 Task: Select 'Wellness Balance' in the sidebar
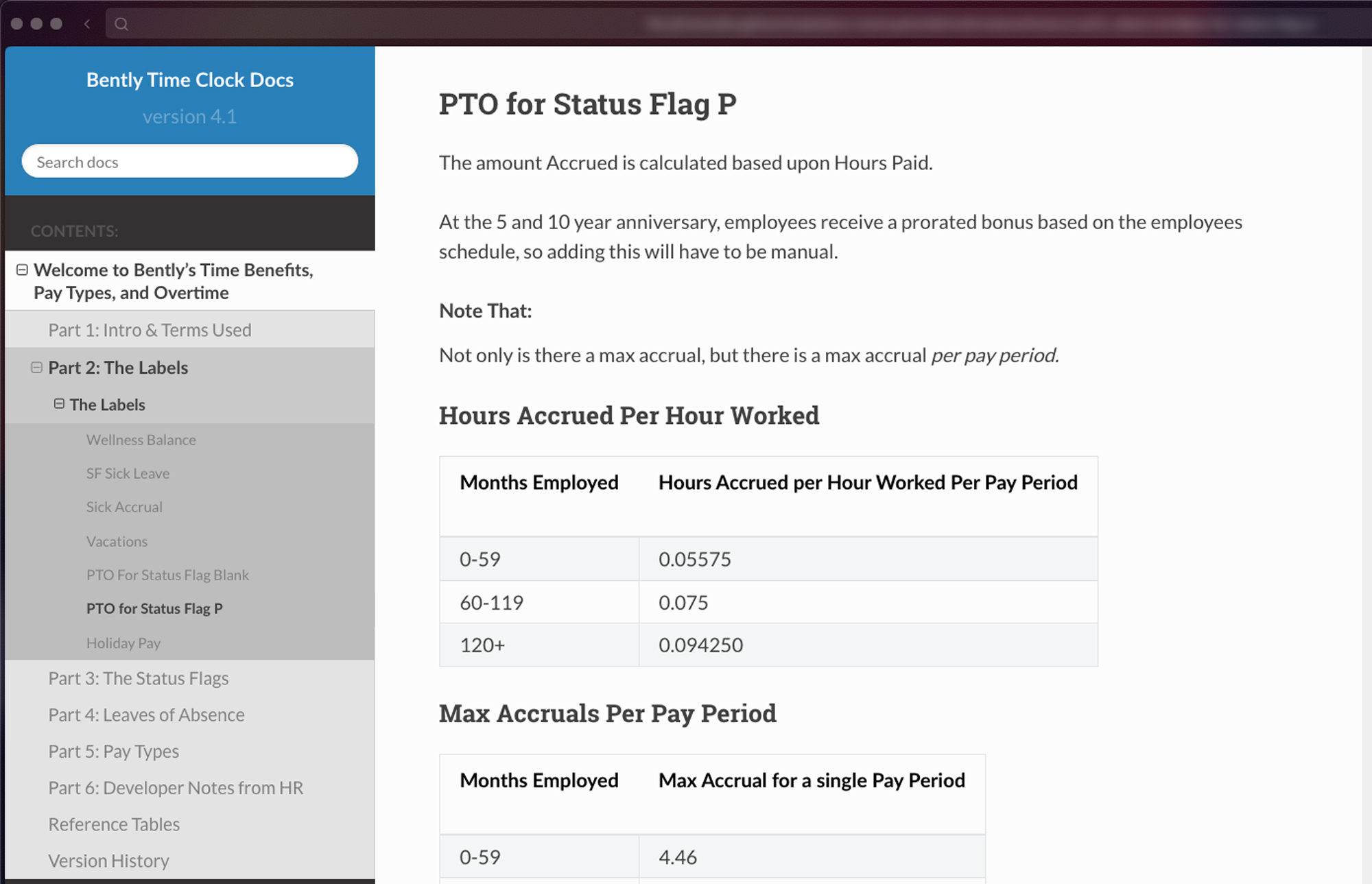coord(141,440)
